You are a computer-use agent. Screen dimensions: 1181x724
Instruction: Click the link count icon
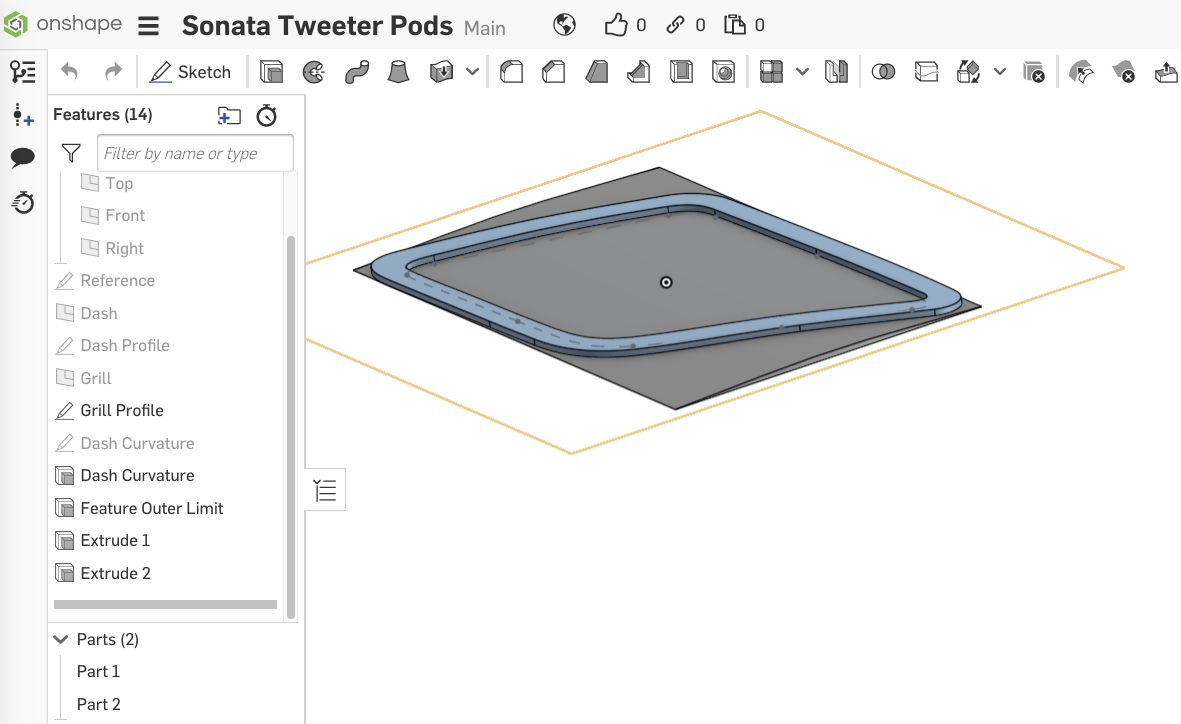tap(675, 25)
